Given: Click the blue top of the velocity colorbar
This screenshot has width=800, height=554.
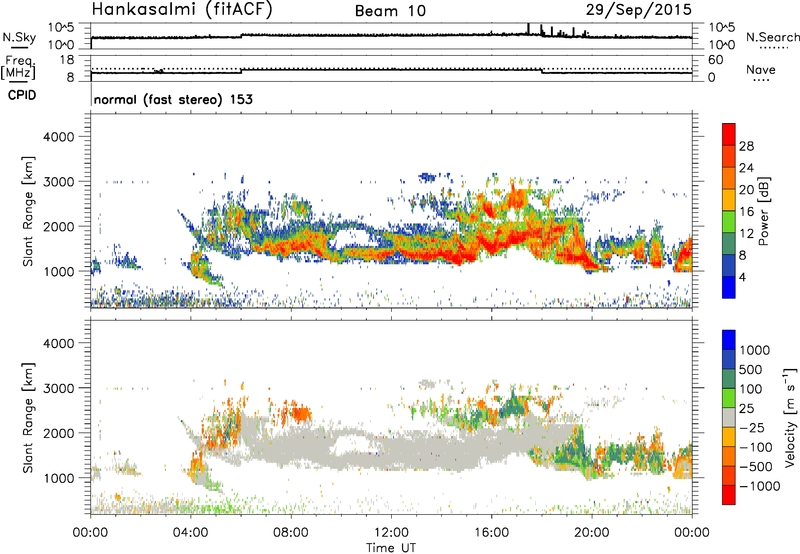Looking at the screenshot, I should pos(729,340).
